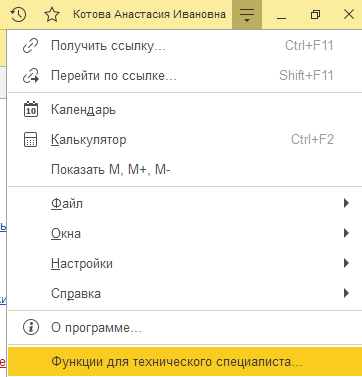Click the Ctrl+F11 shortcut label

coord(309,46)
